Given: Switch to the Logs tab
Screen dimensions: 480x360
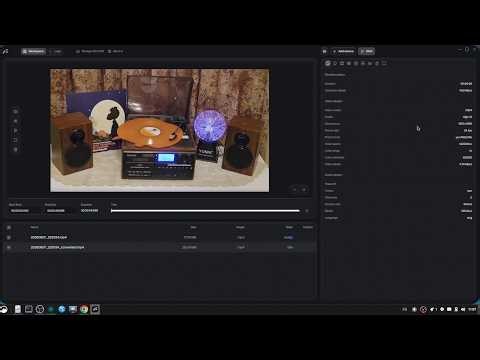Looking at the screenshot, I should 56,51.
